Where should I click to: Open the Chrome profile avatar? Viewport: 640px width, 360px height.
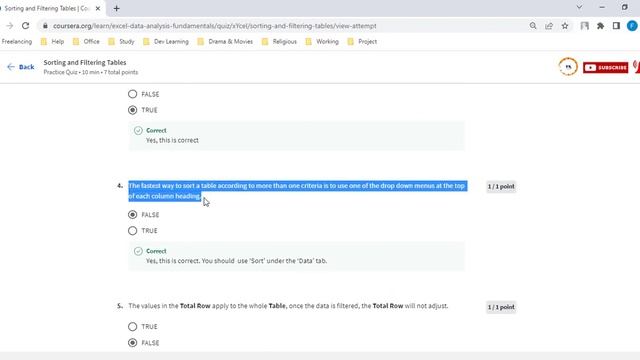tap(632, 26)
